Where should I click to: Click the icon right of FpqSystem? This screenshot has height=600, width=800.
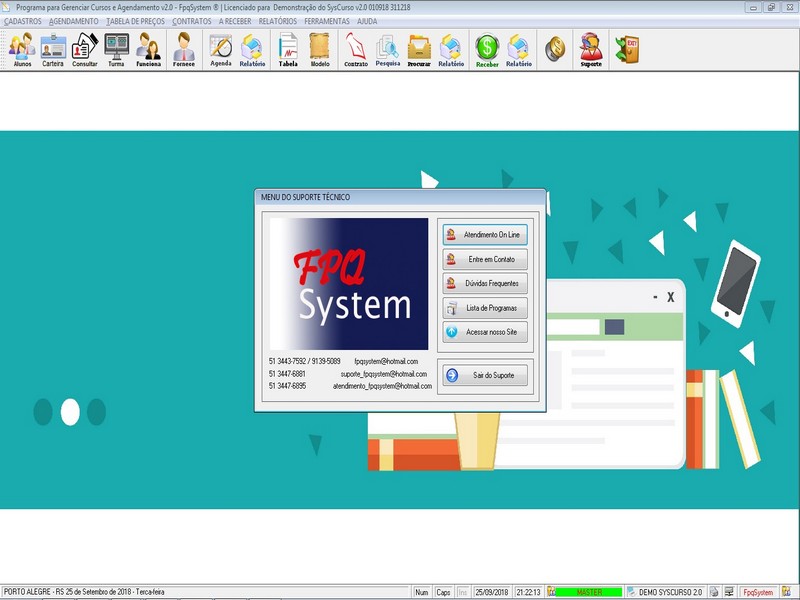click(786, 592)
